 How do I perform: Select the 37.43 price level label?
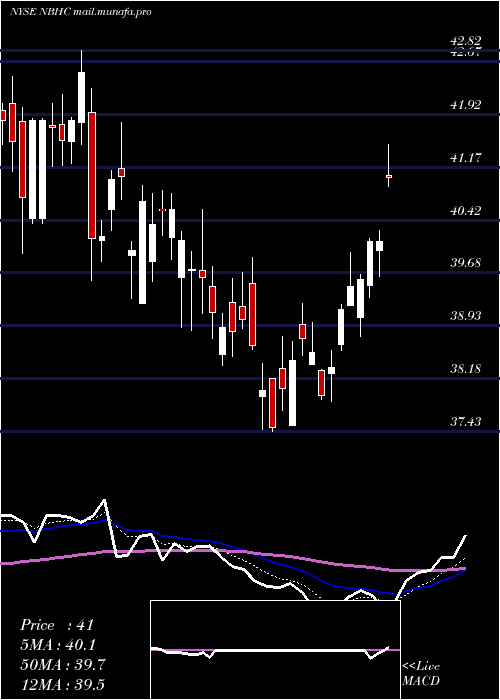466,421
